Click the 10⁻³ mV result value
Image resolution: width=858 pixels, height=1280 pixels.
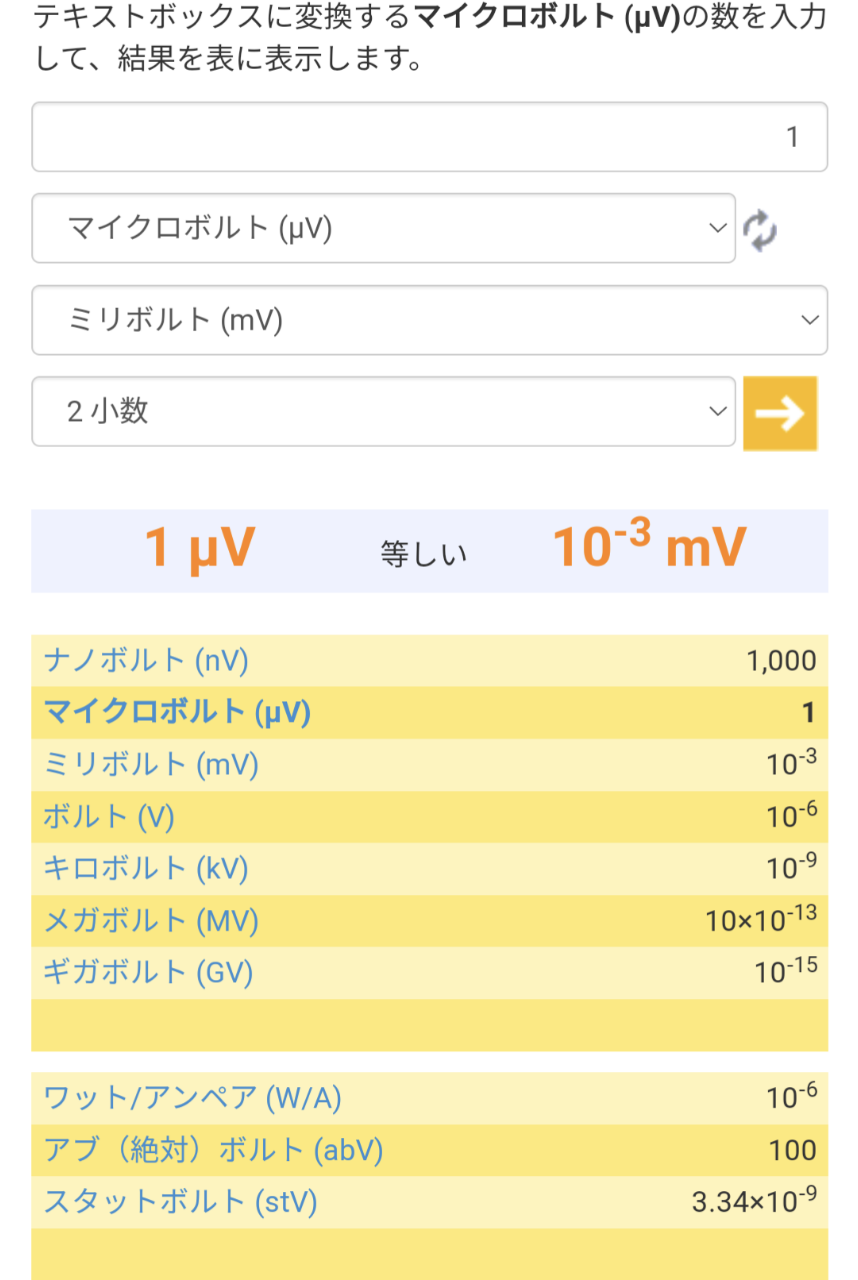pos(649,547)
